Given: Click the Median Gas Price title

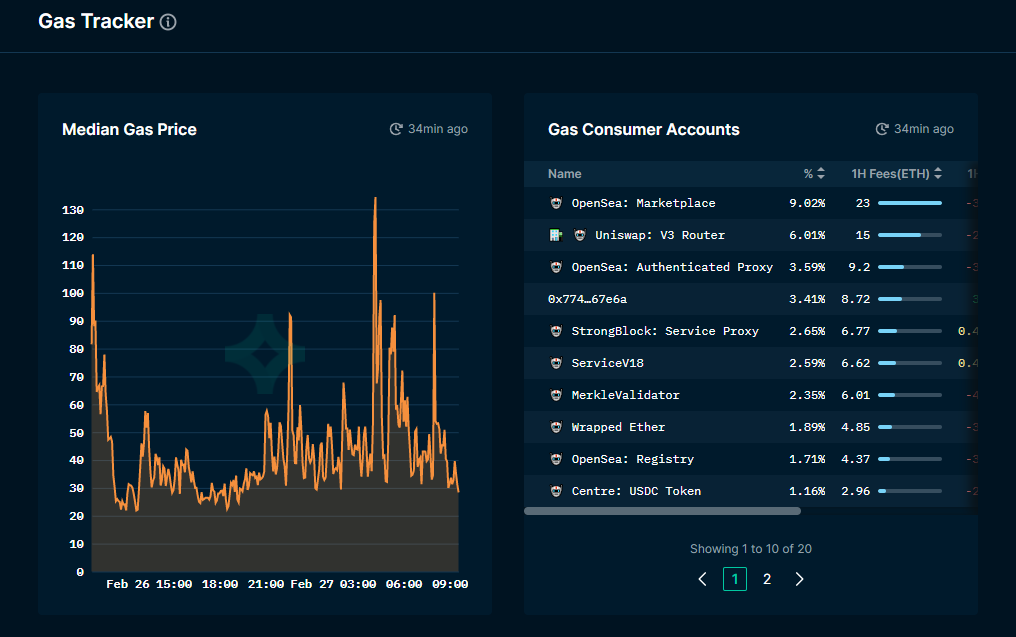Looking at the screenshot, I should point(129,129).
